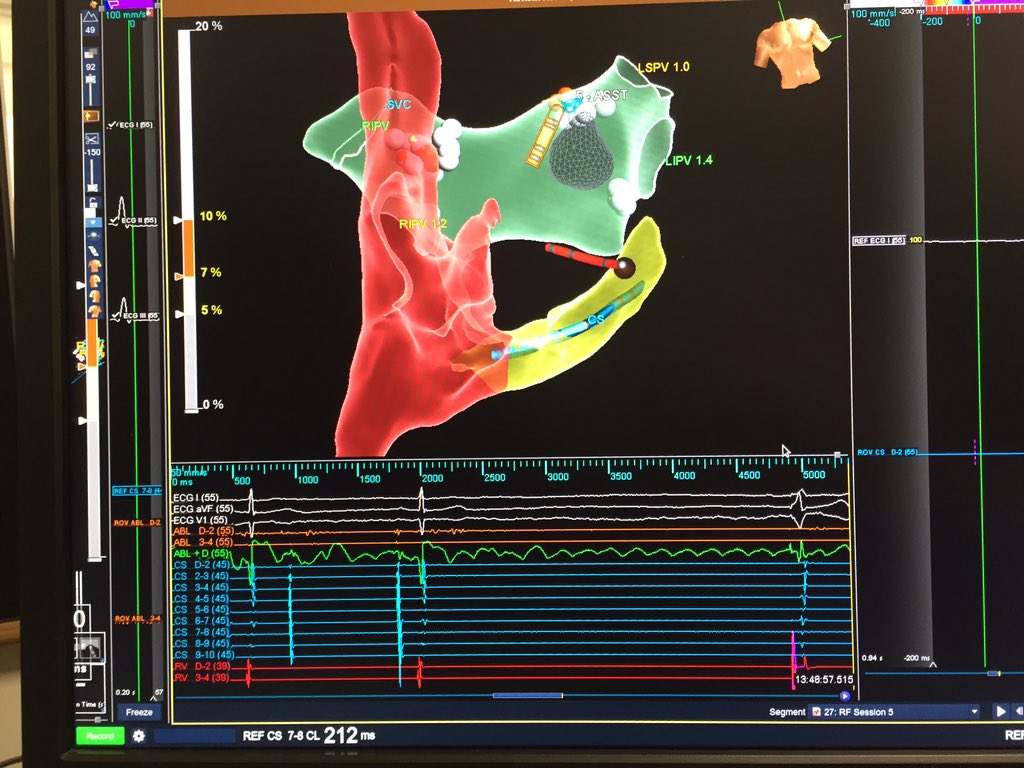Screen dimensions: 1024x768
Task: Open the Segment dropdown showing RF Session 5
Action: click(x=895, y=712)
